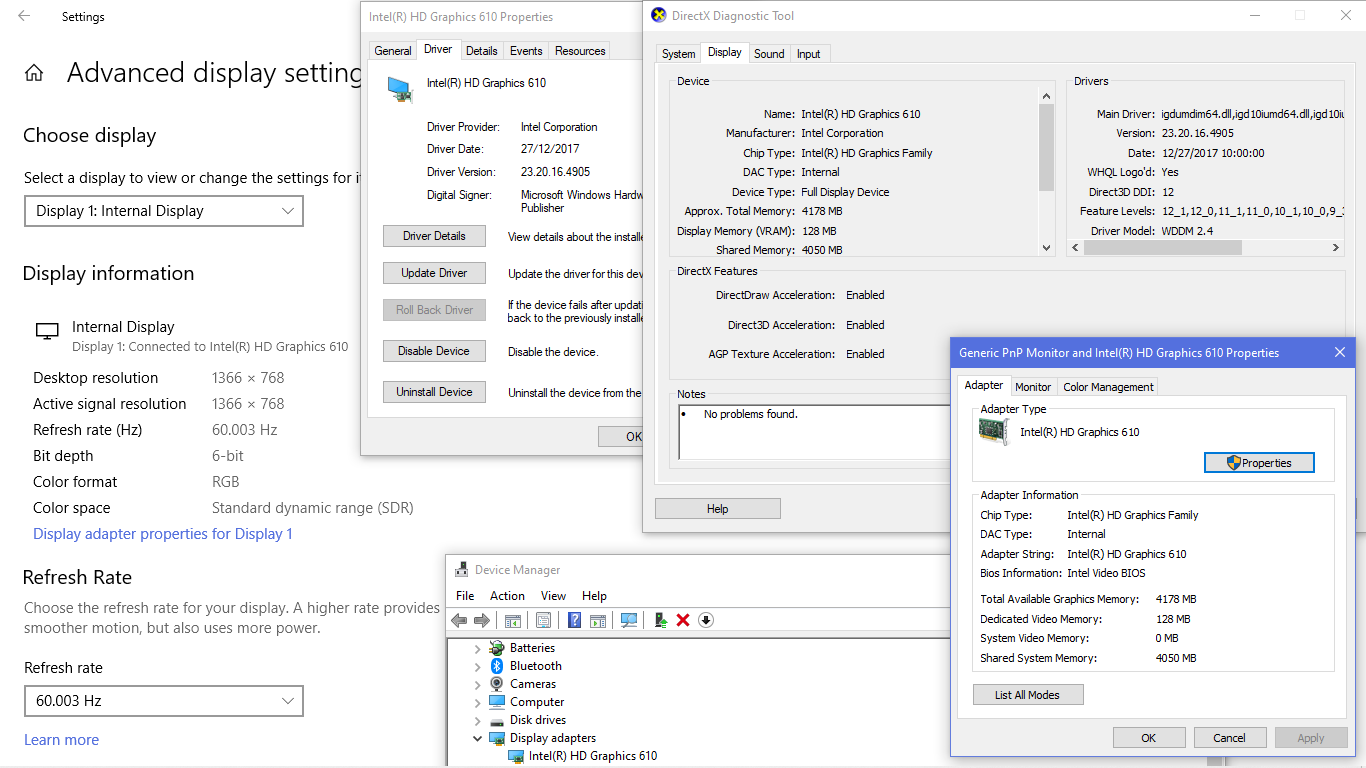Click the Disable device down-arrow icon

(x=706, y=620)
